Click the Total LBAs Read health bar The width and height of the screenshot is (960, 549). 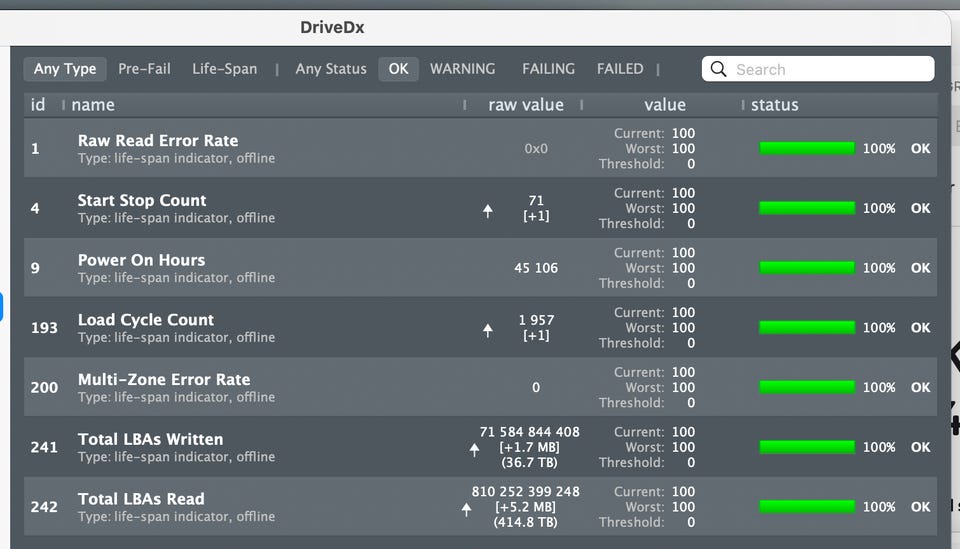[807, 506]
